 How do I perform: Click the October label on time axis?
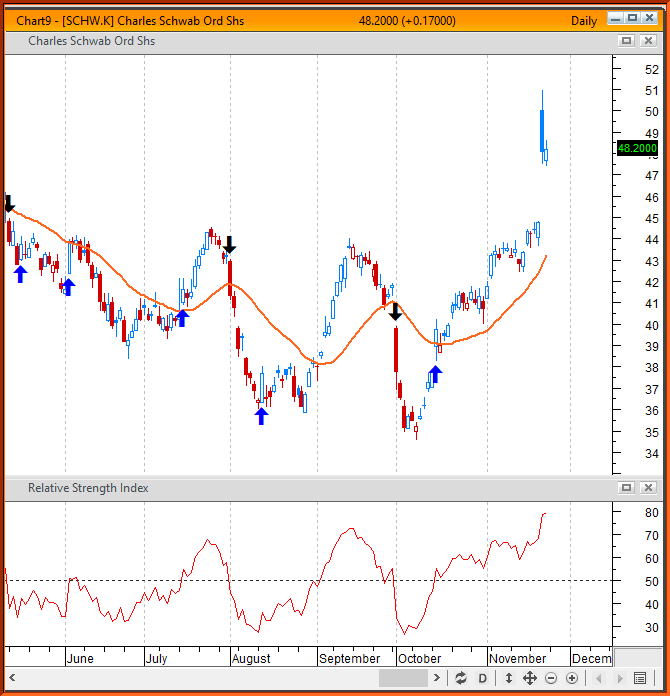point(420,658)
